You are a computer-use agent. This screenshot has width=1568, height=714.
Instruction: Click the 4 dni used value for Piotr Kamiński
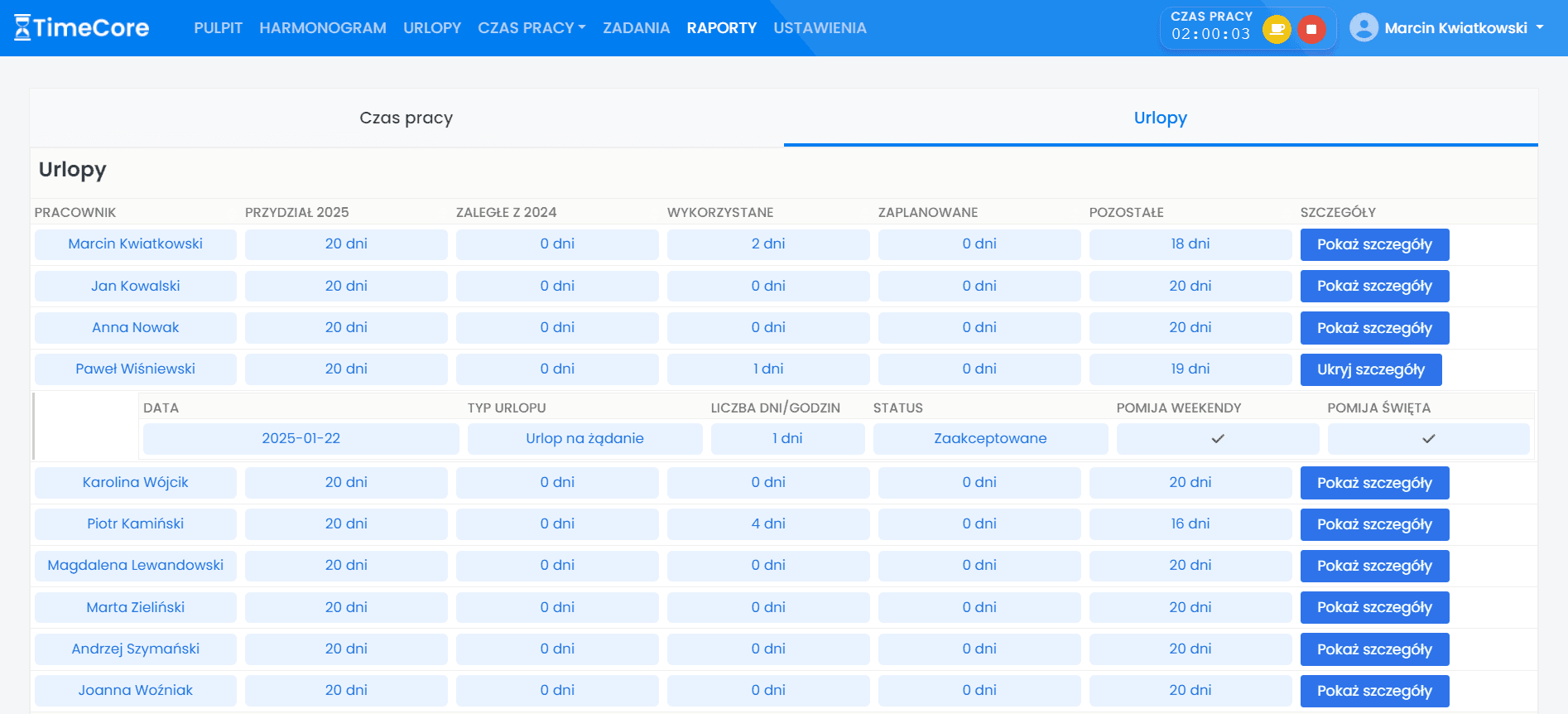click(768, 523)
